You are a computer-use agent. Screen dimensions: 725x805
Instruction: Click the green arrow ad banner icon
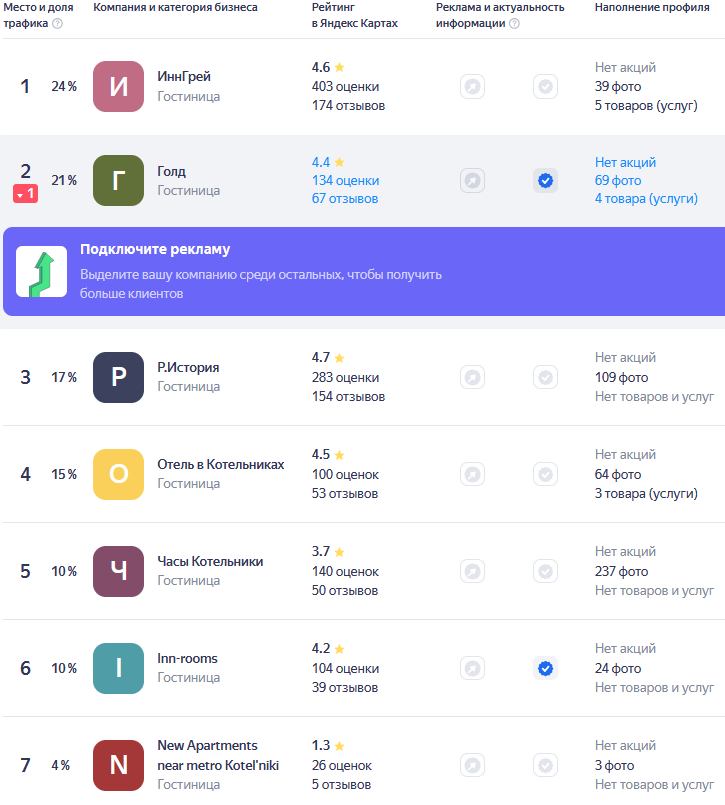[42, 272]
